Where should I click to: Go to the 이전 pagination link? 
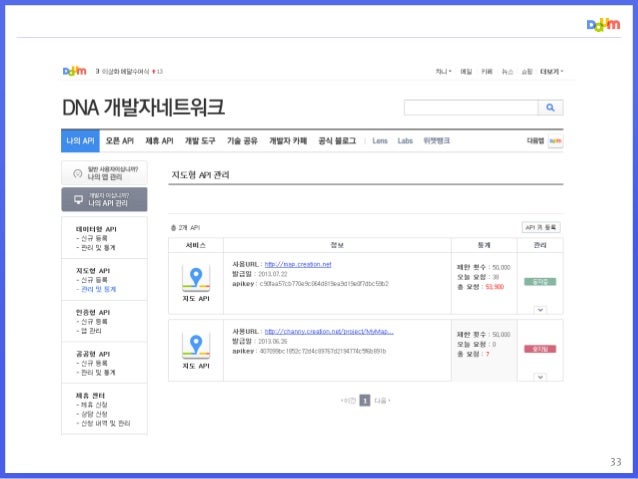348,401
